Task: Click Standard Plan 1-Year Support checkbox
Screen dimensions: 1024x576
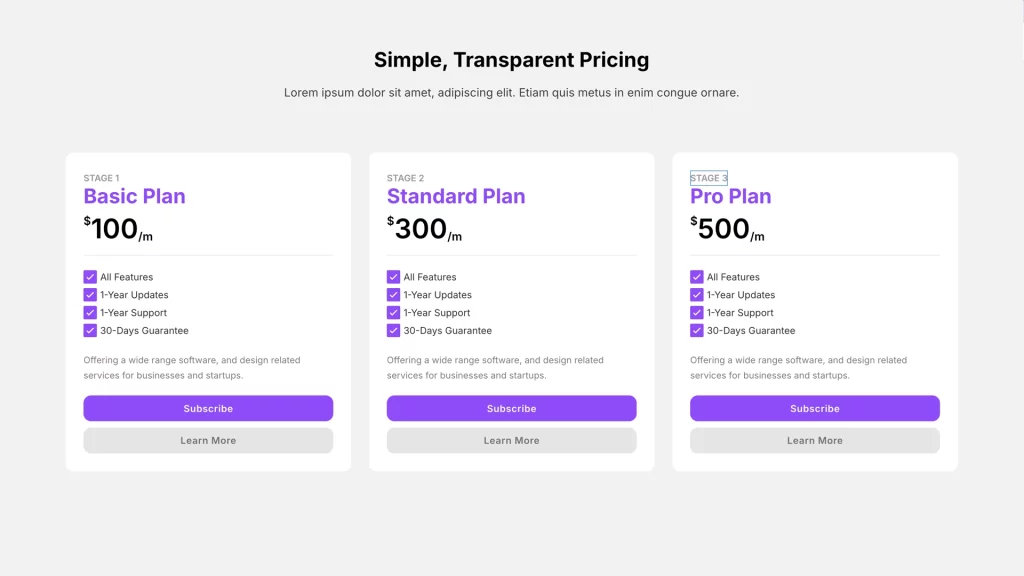Action: pos(393,313)
